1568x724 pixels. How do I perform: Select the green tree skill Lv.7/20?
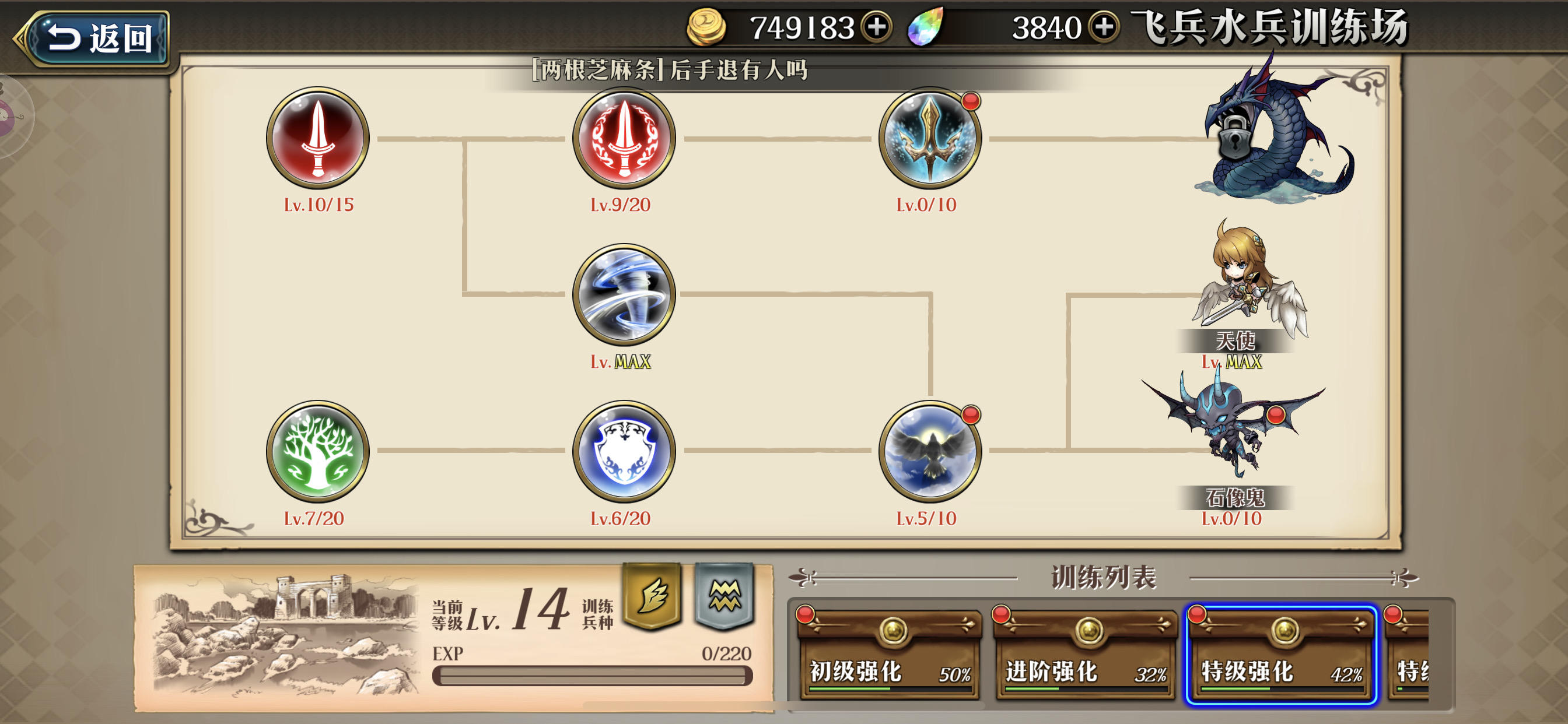(318, 451)
